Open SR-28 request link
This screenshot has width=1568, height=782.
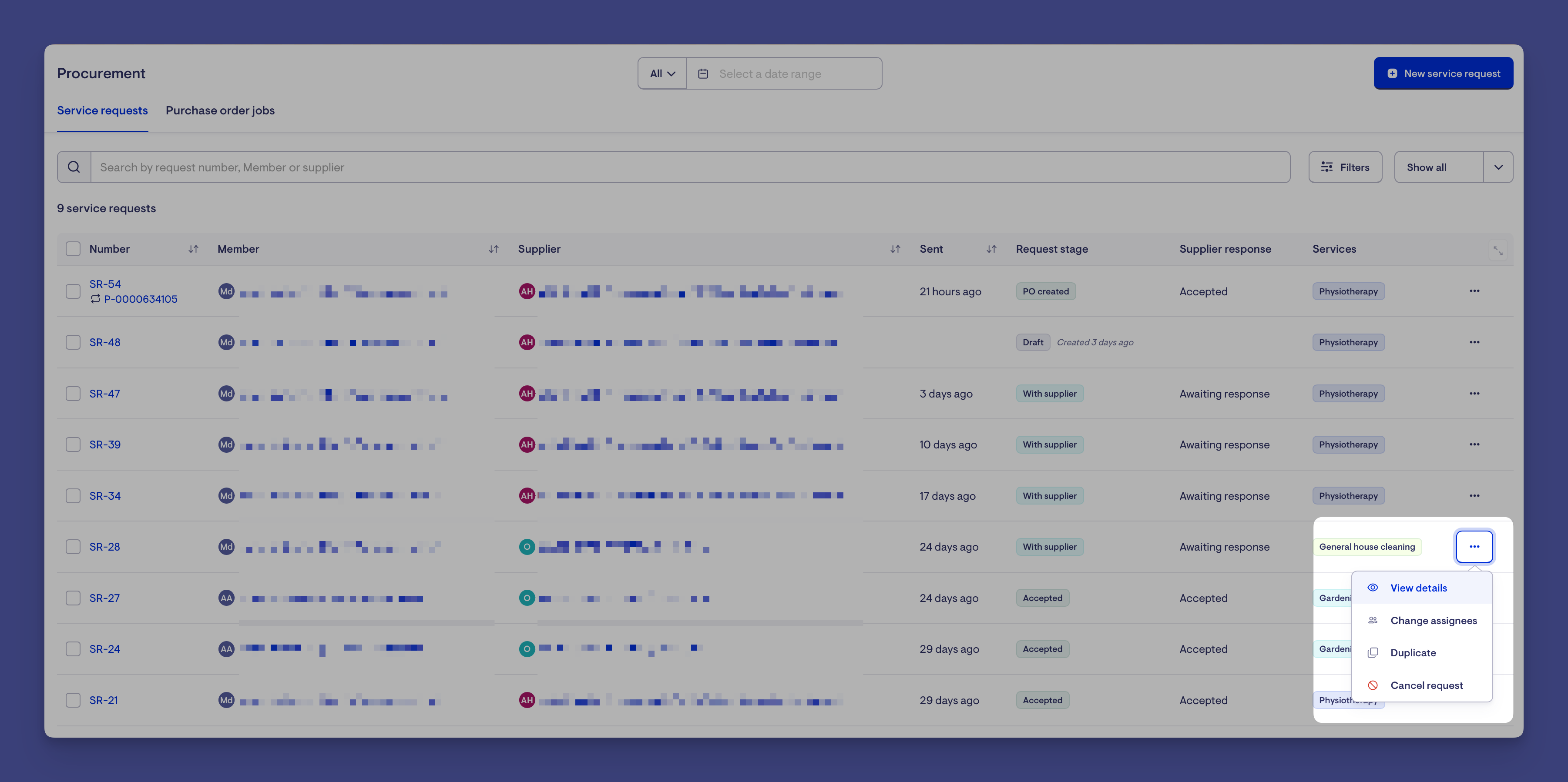[x=105, y=547]
